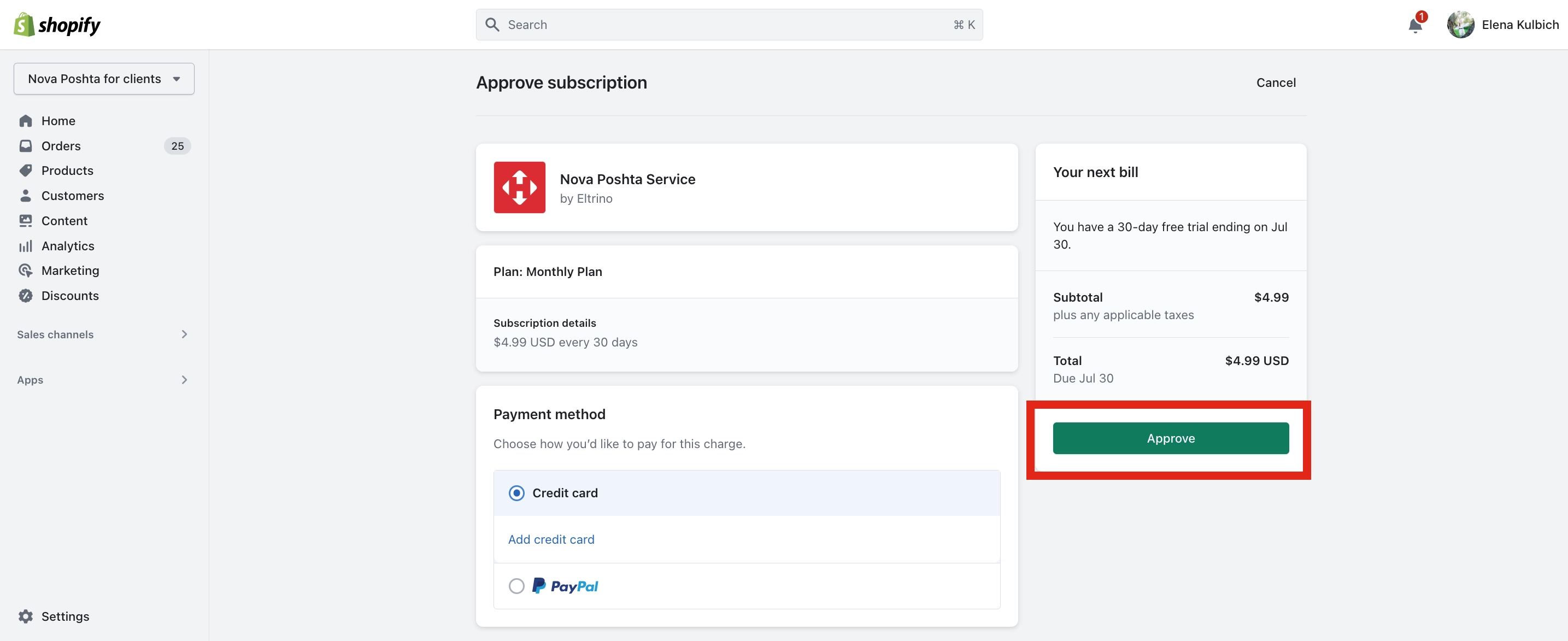The height and width of the screenshot is (641, 1568).
Task: Click the Customers person icon
Action: (x=26, y=196)
